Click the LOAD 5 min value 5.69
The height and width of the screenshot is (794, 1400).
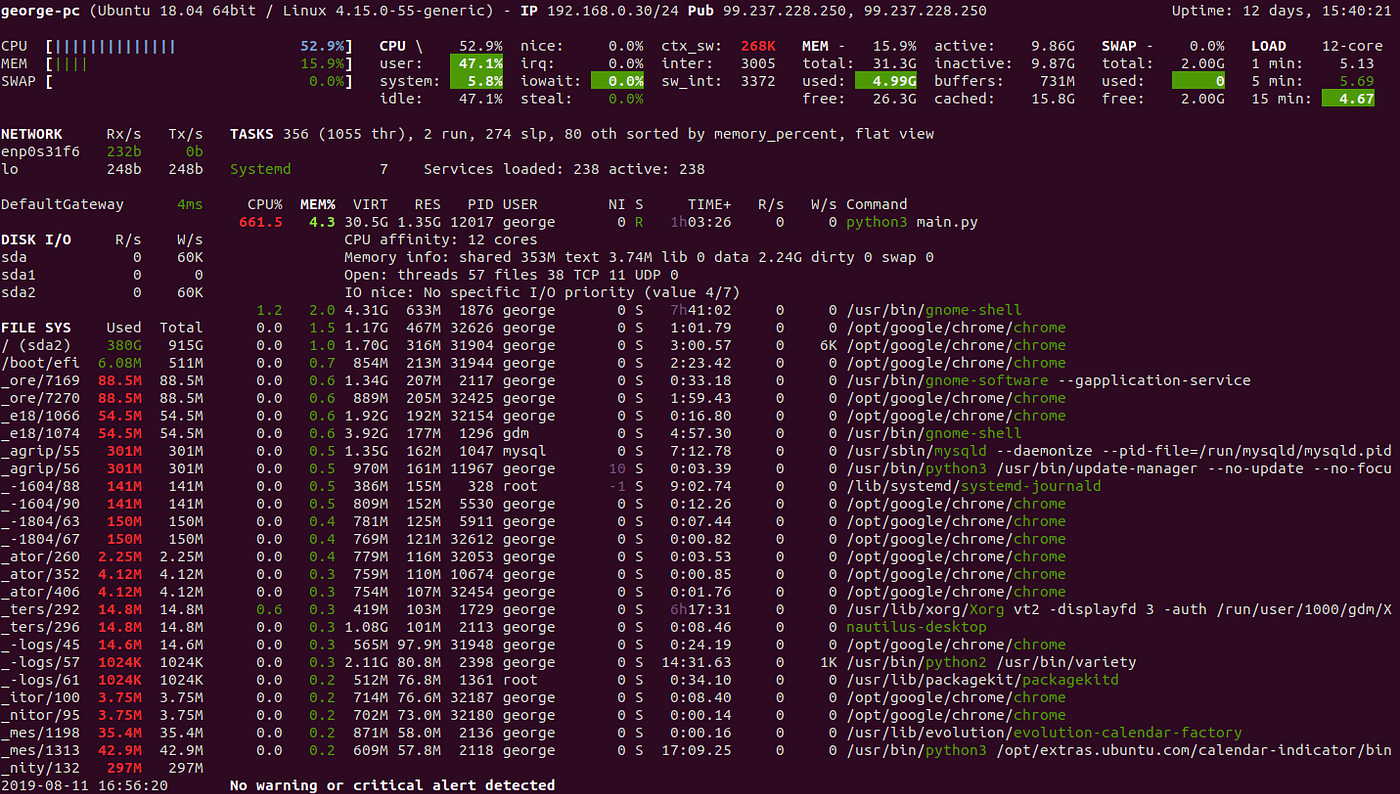(1355, 81)
